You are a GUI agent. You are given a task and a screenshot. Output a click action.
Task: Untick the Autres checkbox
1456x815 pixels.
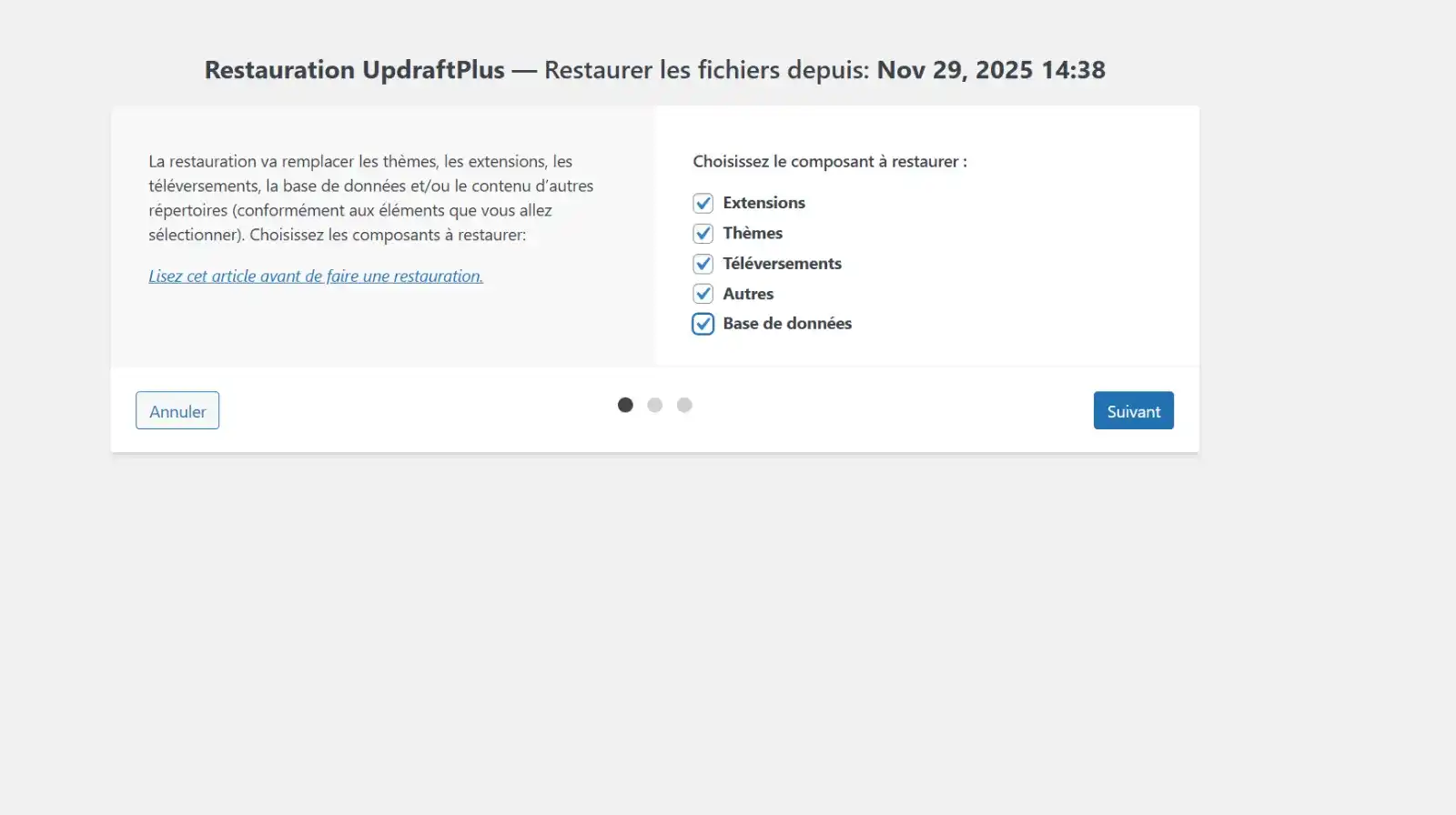703,294
